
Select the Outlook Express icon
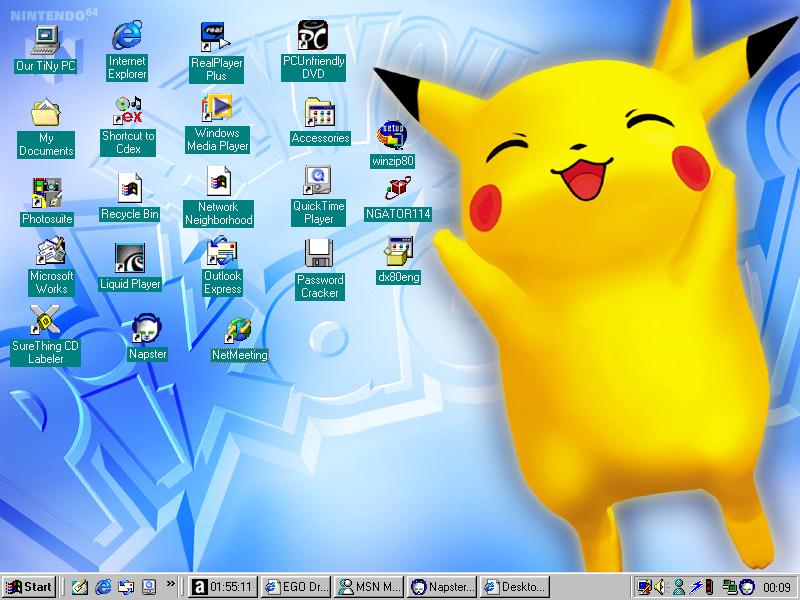point(222,252)
